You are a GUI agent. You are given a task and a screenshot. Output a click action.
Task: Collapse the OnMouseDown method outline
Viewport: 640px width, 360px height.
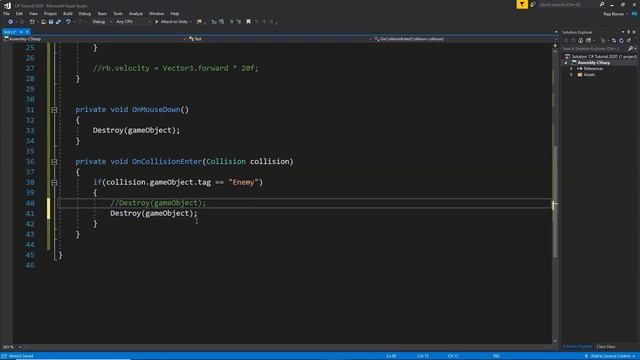click(54, 110)
